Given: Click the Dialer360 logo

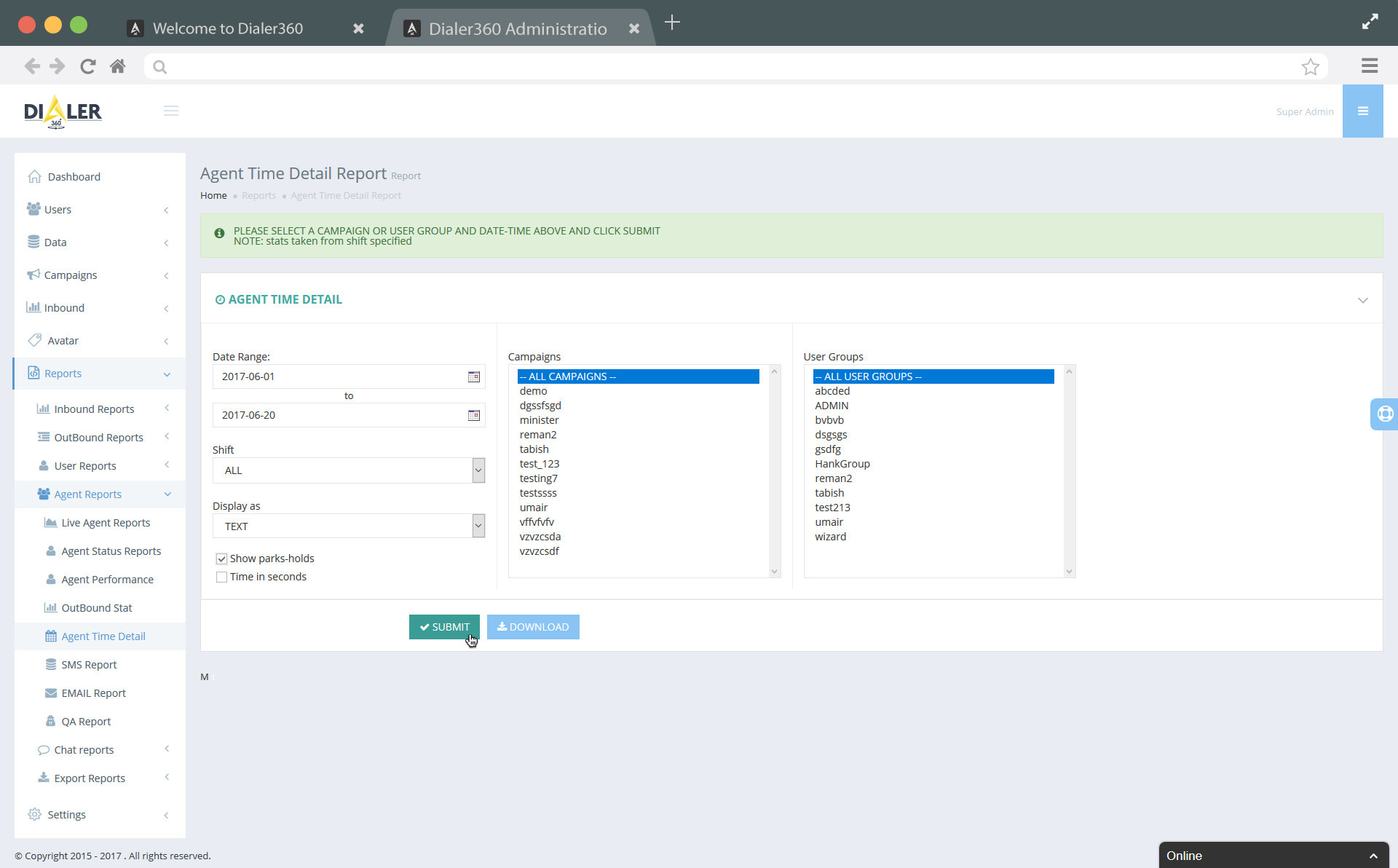Looking at the screenshot, I should pos(63,111).
